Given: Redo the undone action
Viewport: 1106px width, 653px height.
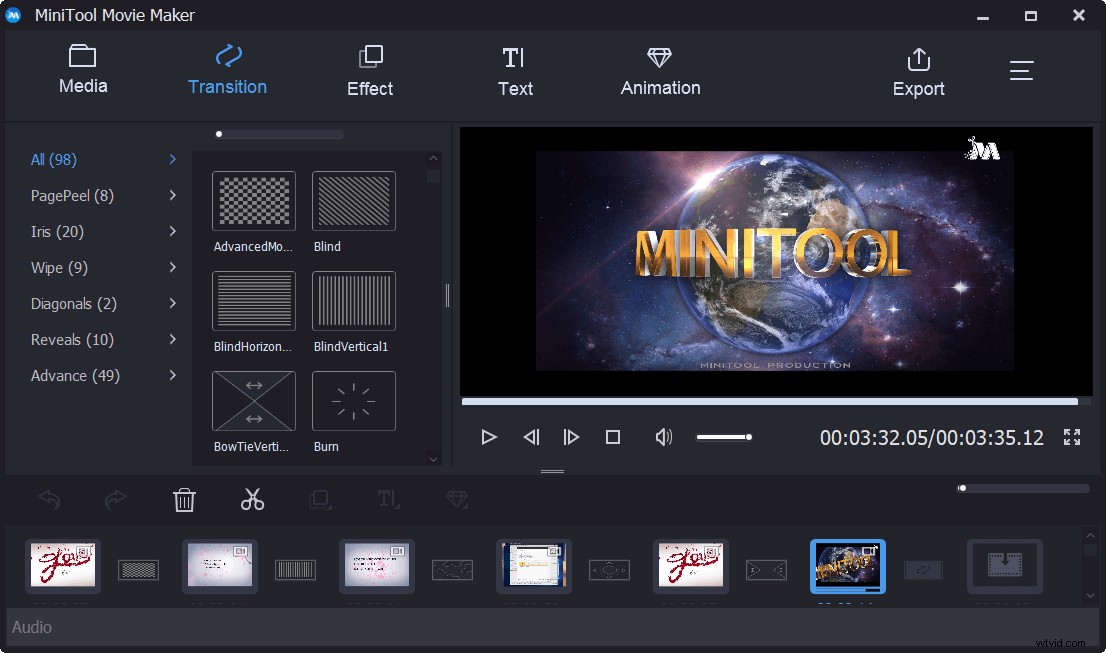Looking at the screenshot, I should [115, 499].
